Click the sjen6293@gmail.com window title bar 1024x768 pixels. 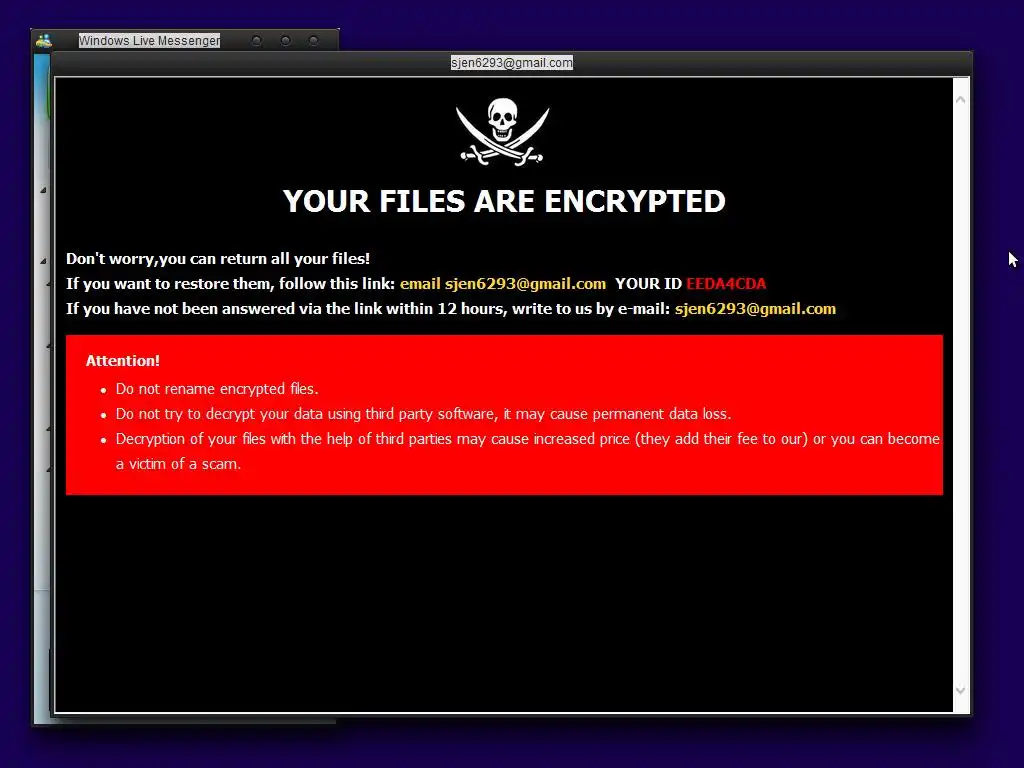coord(511,63)
